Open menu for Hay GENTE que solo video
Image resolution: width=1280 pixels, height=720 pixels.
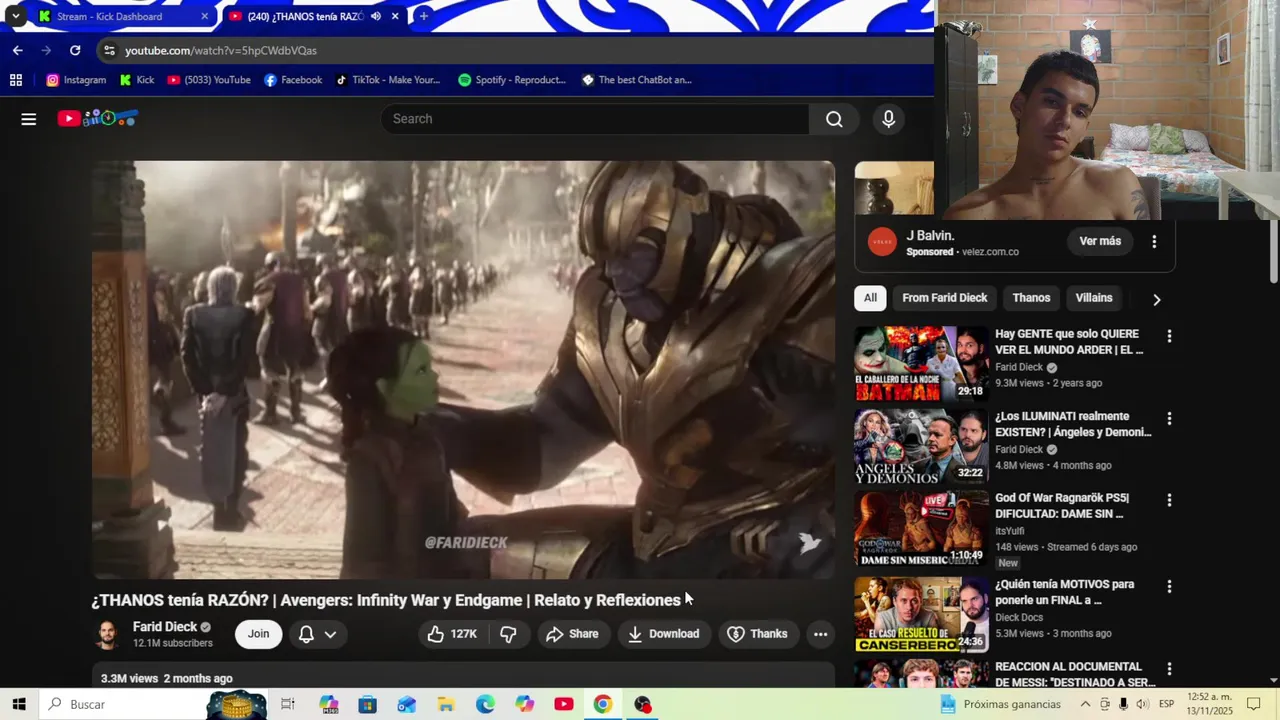tap(1169, 336)
